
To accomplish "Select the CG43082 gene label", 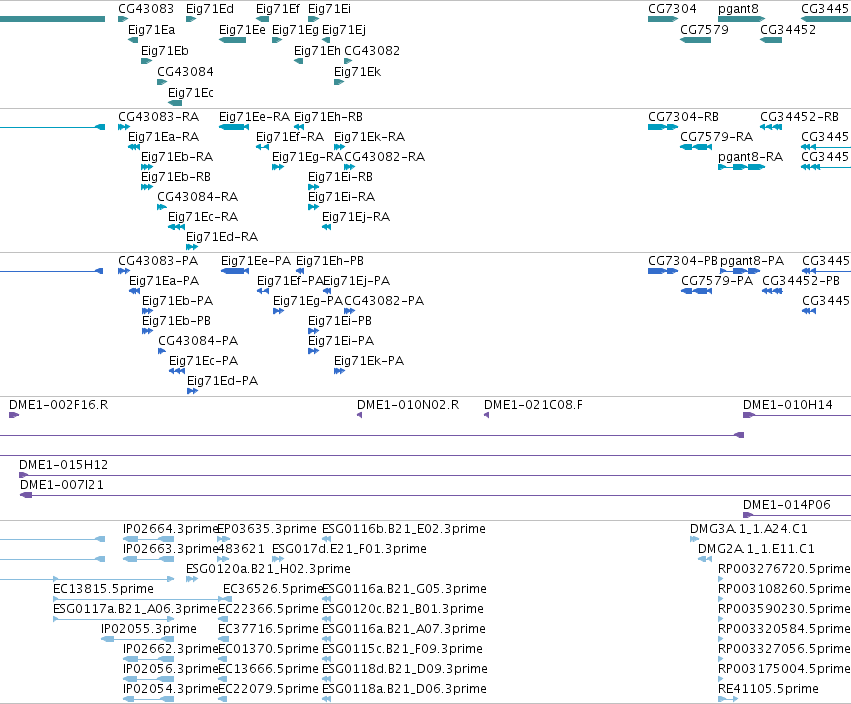I will [x=372, y=51].
